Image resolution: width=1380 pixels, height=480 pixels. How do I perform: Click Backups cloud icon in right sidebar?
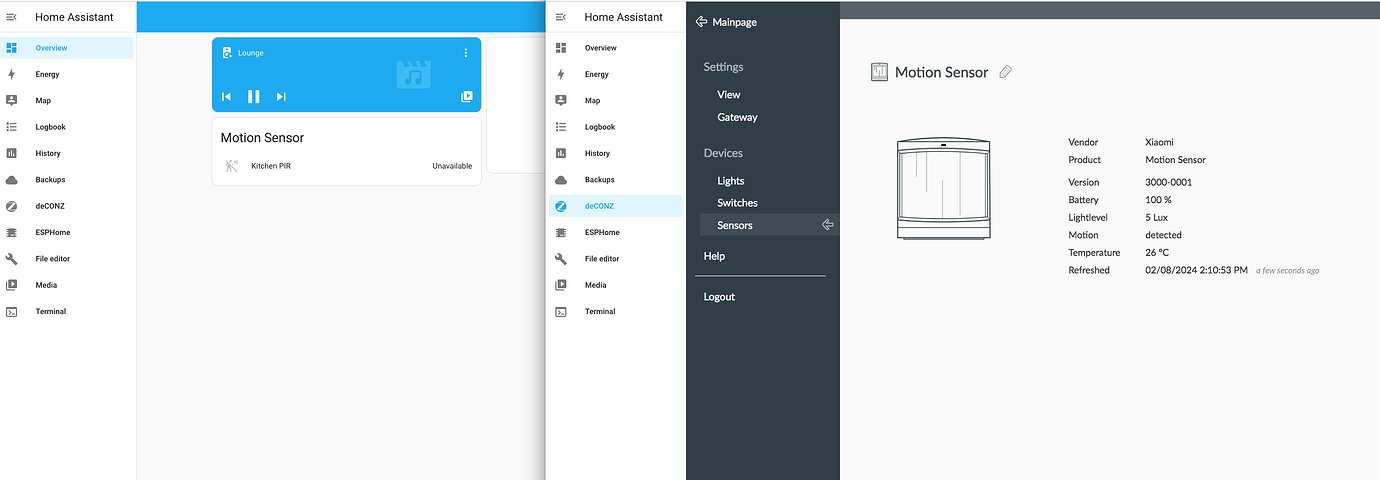point(561,179)
